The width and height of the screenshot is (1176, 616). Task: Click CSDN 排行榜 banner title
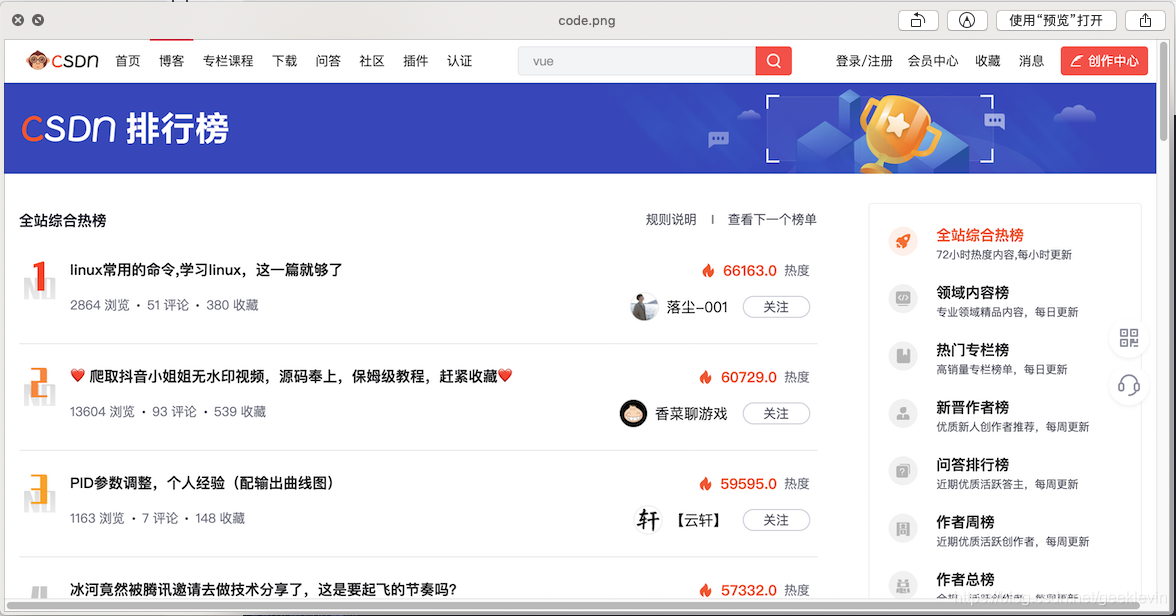(124, 128)
